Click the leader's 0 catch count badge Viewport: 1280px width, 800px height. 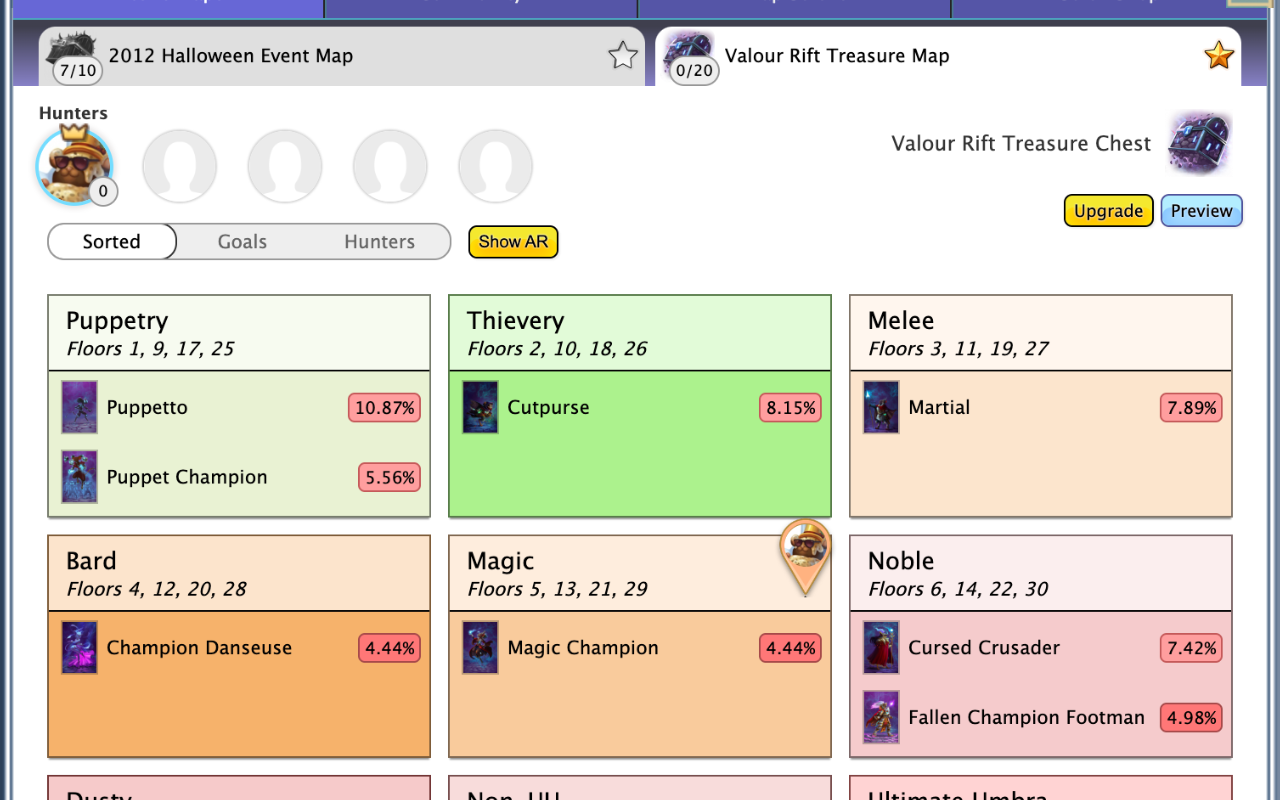coord(102,191)
